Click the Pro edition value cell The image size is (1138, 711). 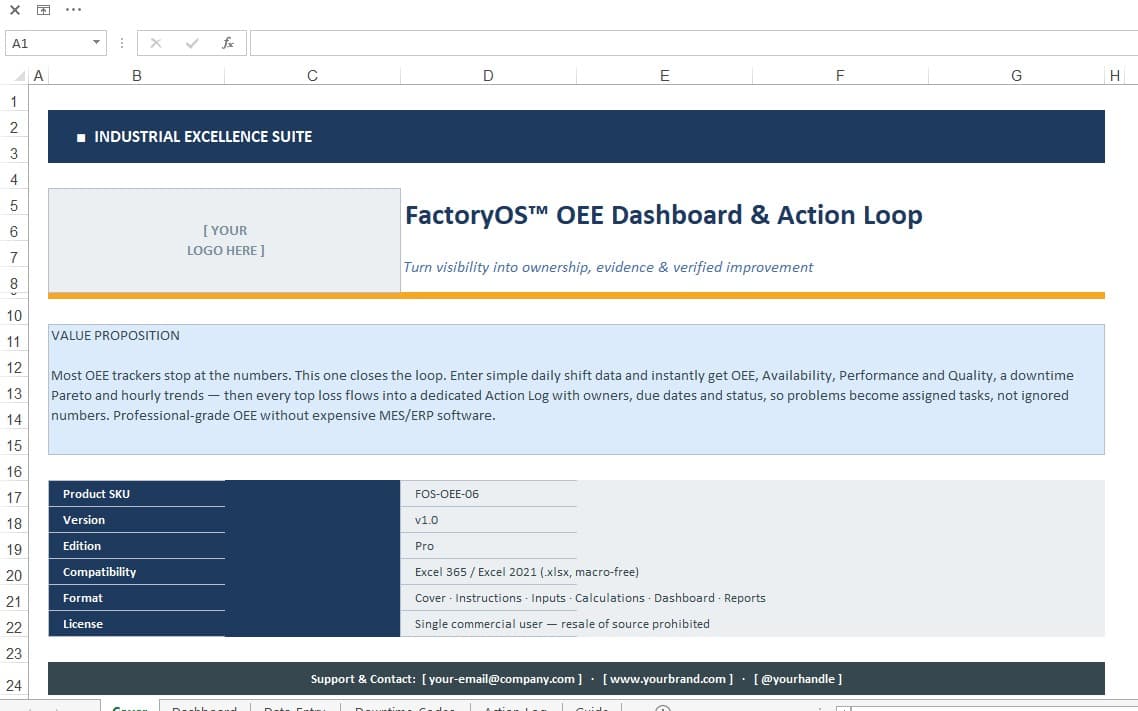pos(488,546)
